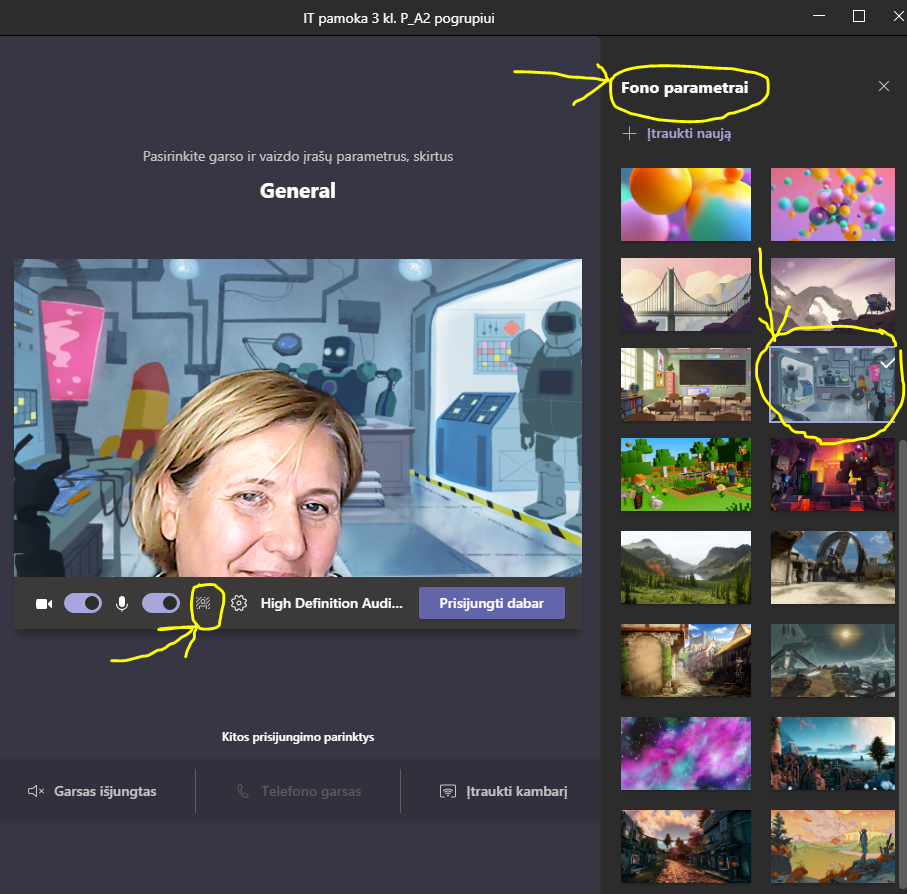Toggle the camera switch off
Image resolution: width=907 pixels, height=894 pixels.
pyautogui.click(x=83, y=603)
